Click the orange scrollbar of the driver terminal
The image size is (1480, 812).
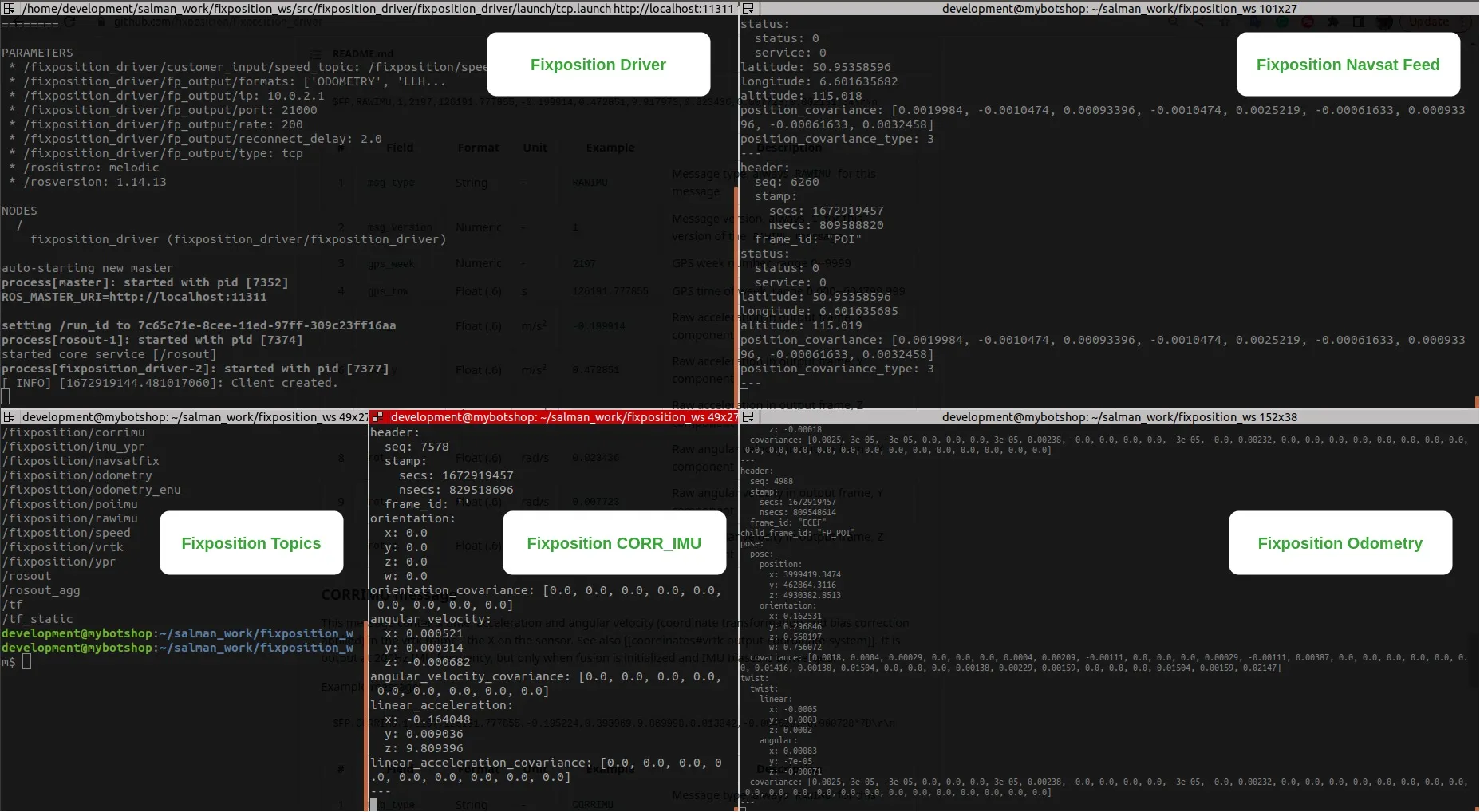point(736,295)
